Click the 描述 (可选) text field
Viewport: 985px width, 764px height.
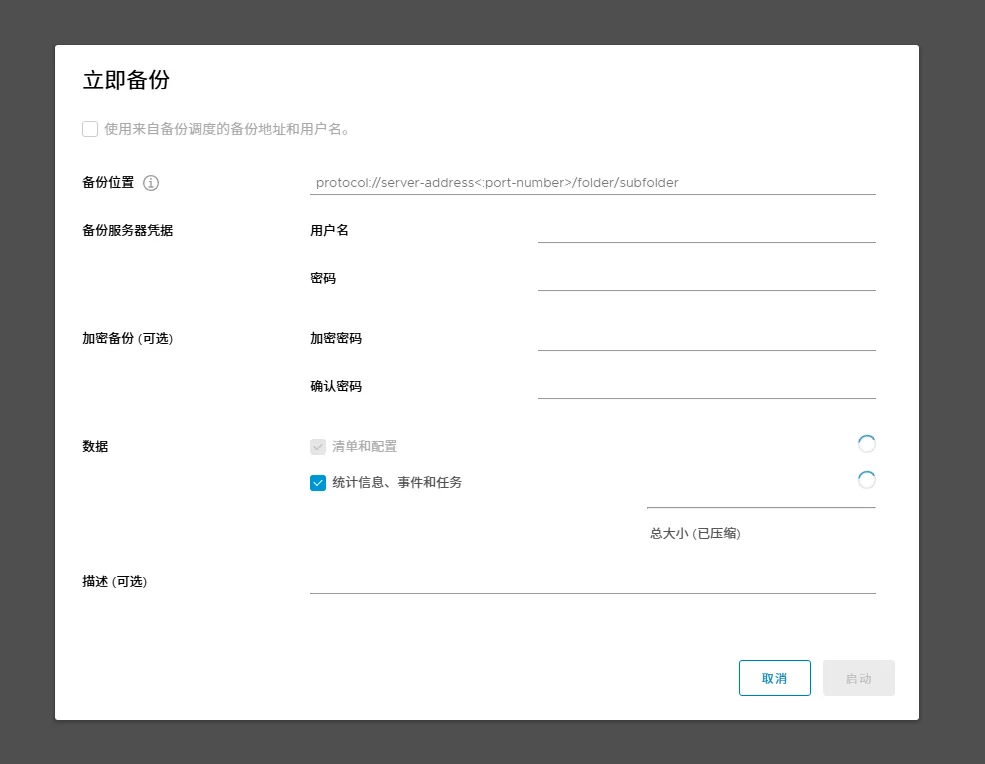tap(592, 581)
